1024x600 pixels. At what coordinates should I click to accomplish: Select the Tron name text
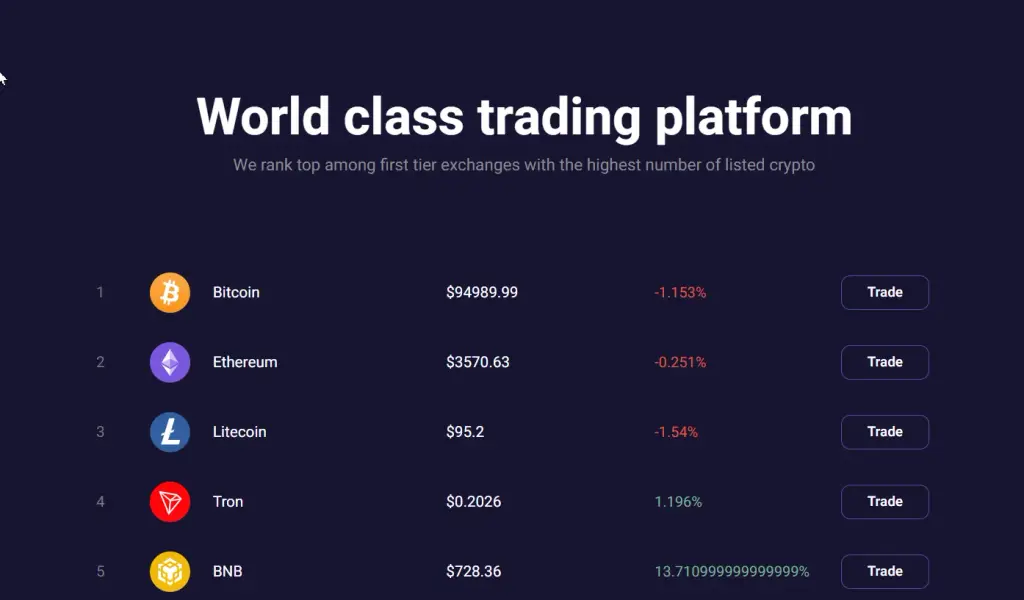(227, 501)
